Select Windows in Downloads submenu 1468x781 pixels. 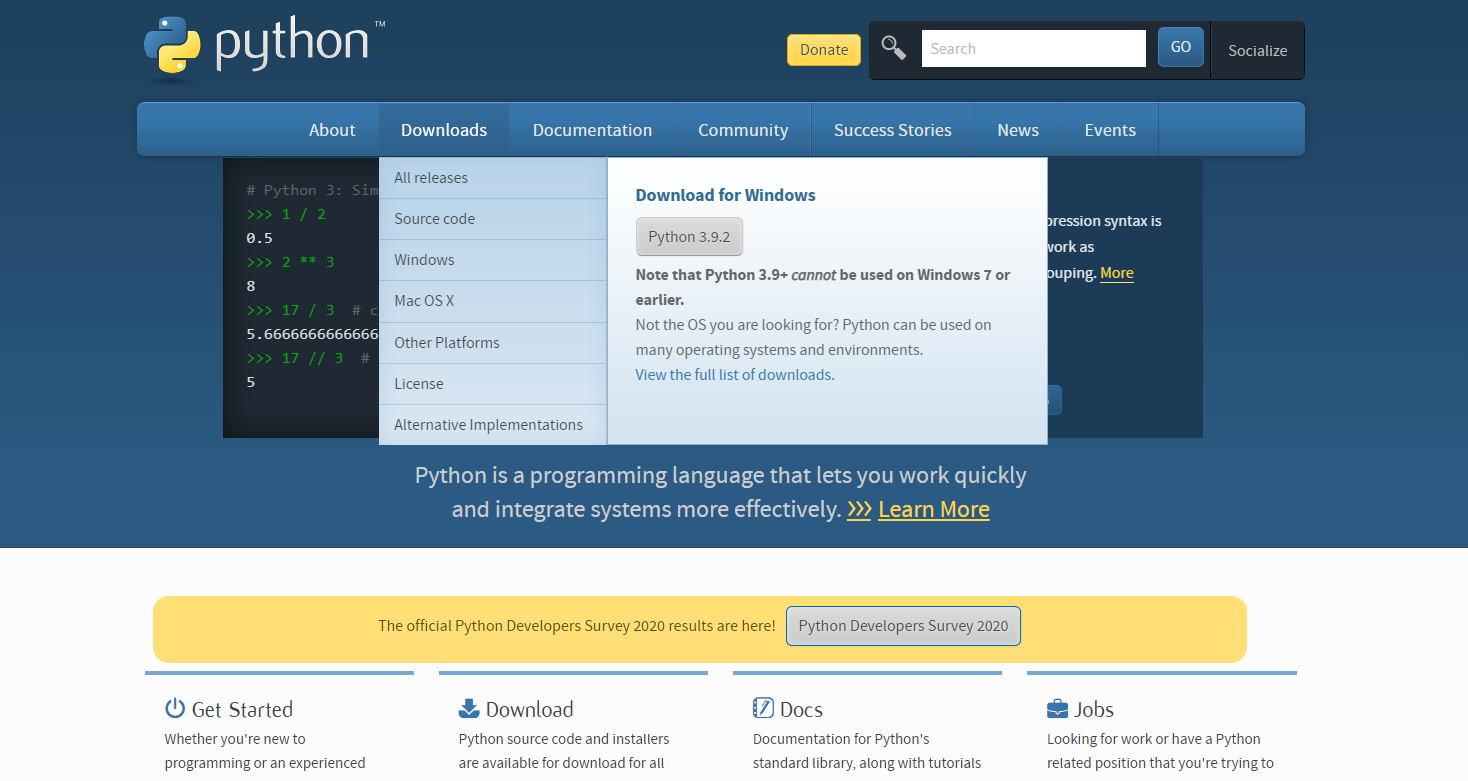tap(493, 260)
